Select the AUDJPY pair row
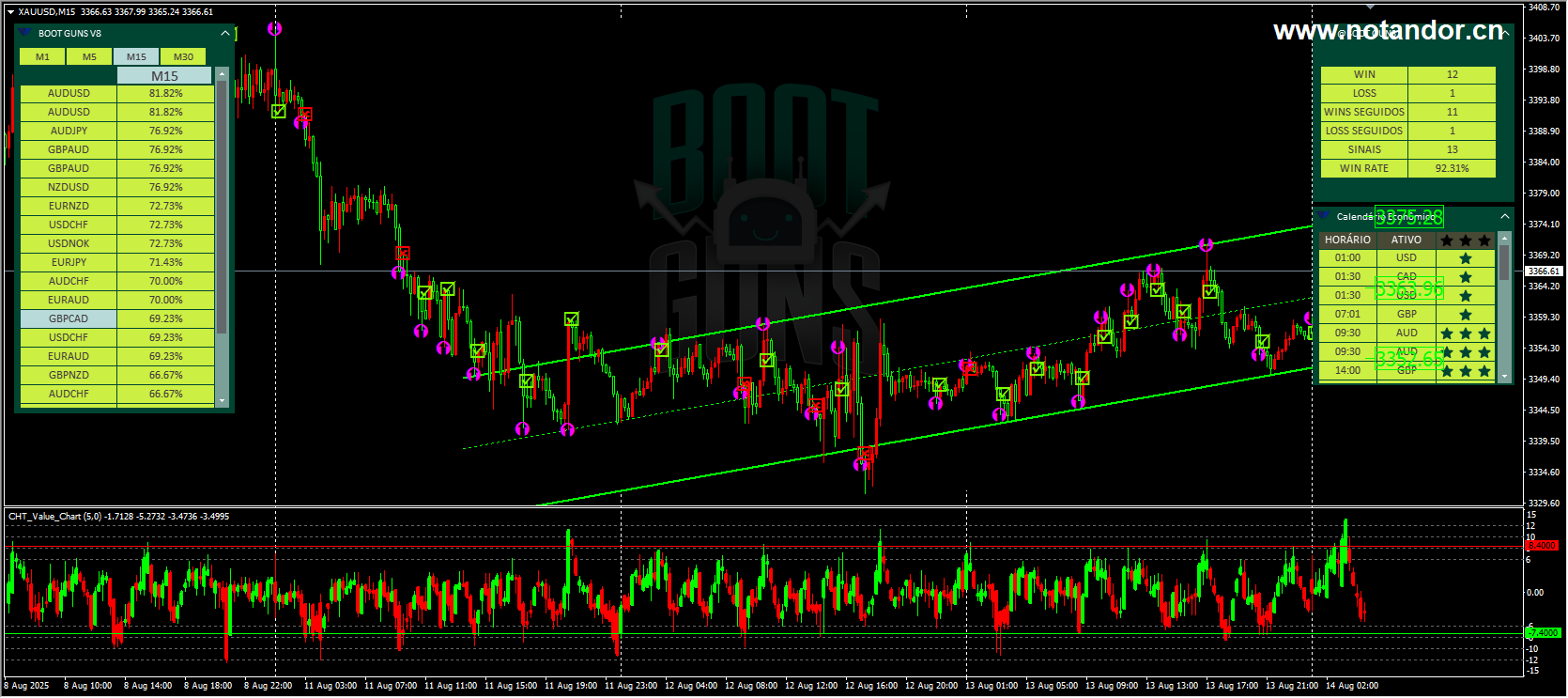This screenshot has width=1568, height=698. tap(117, 131)
